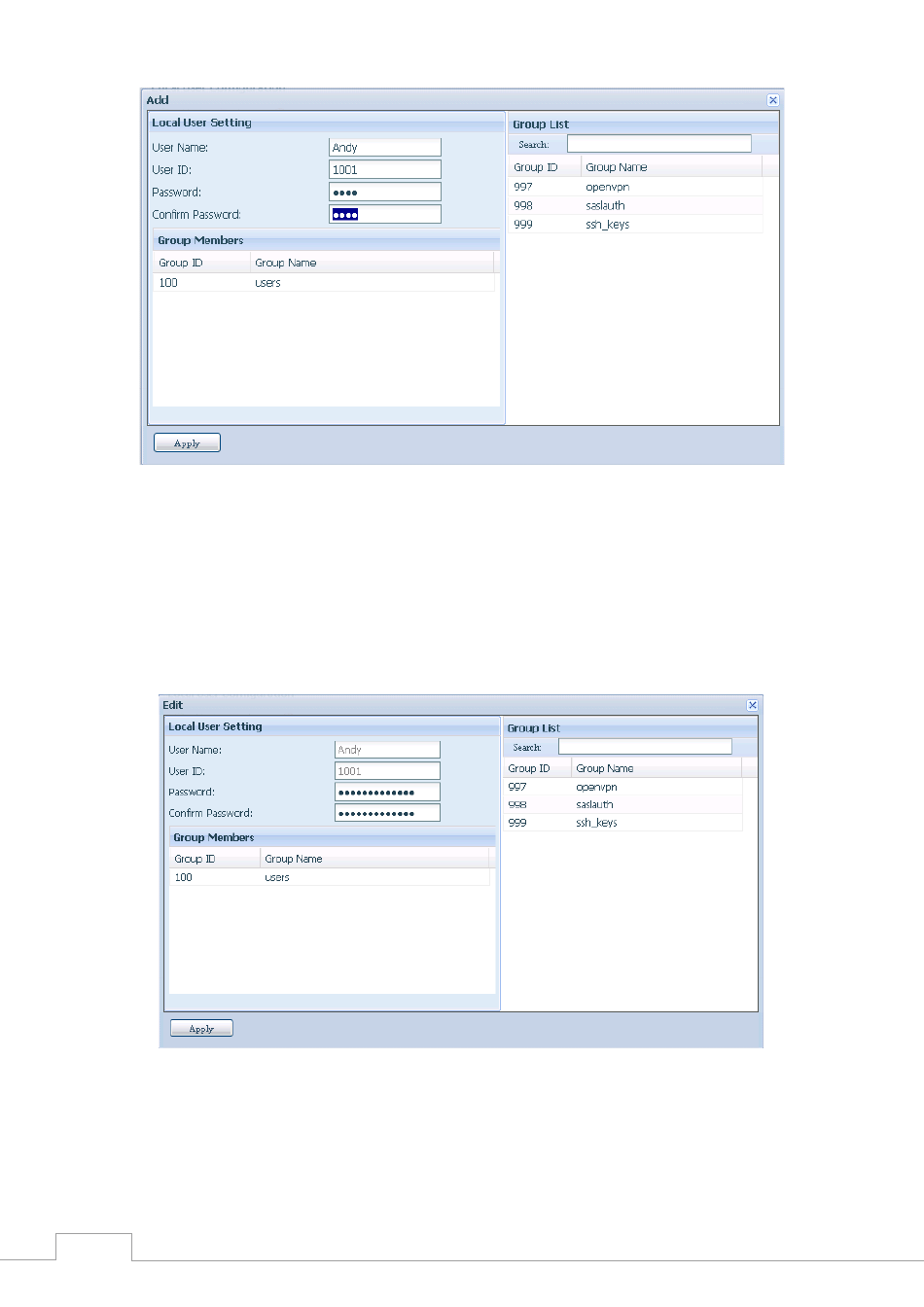Select users member row in Edit dialog

tap(330, 877)
